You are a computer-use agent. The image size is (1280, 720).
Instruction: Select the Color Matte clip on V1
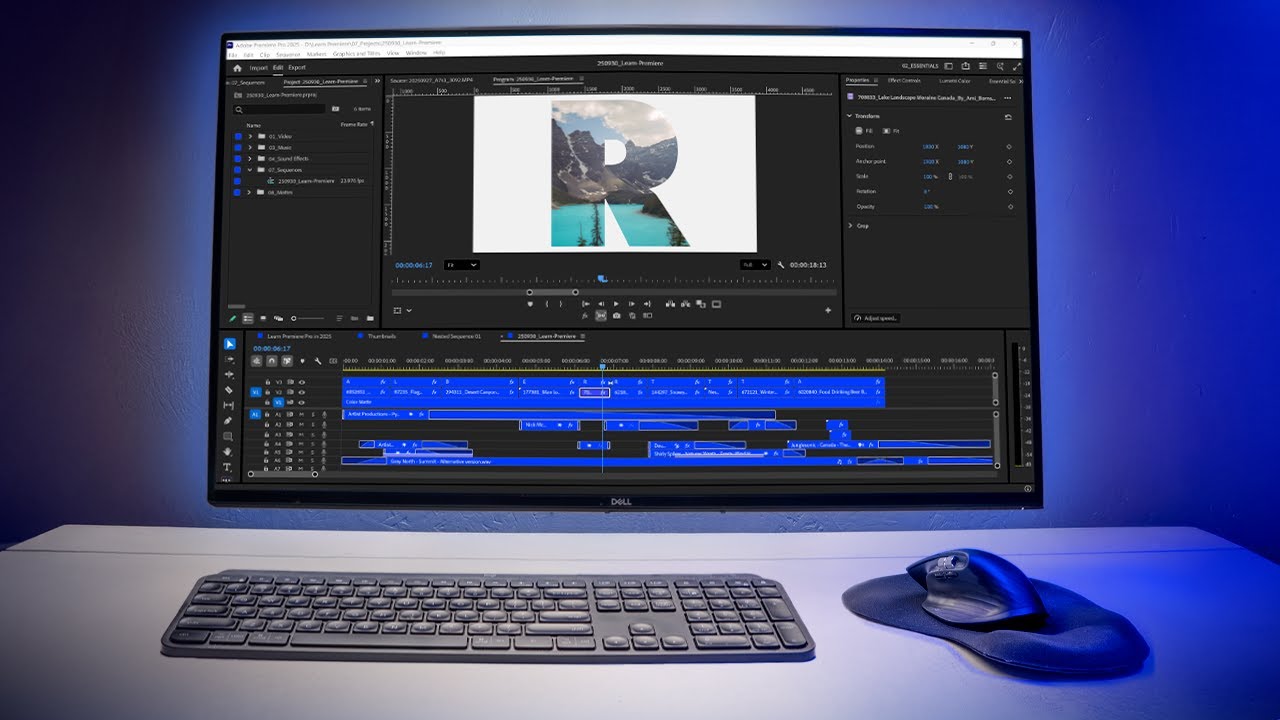[x=613, y=403]
